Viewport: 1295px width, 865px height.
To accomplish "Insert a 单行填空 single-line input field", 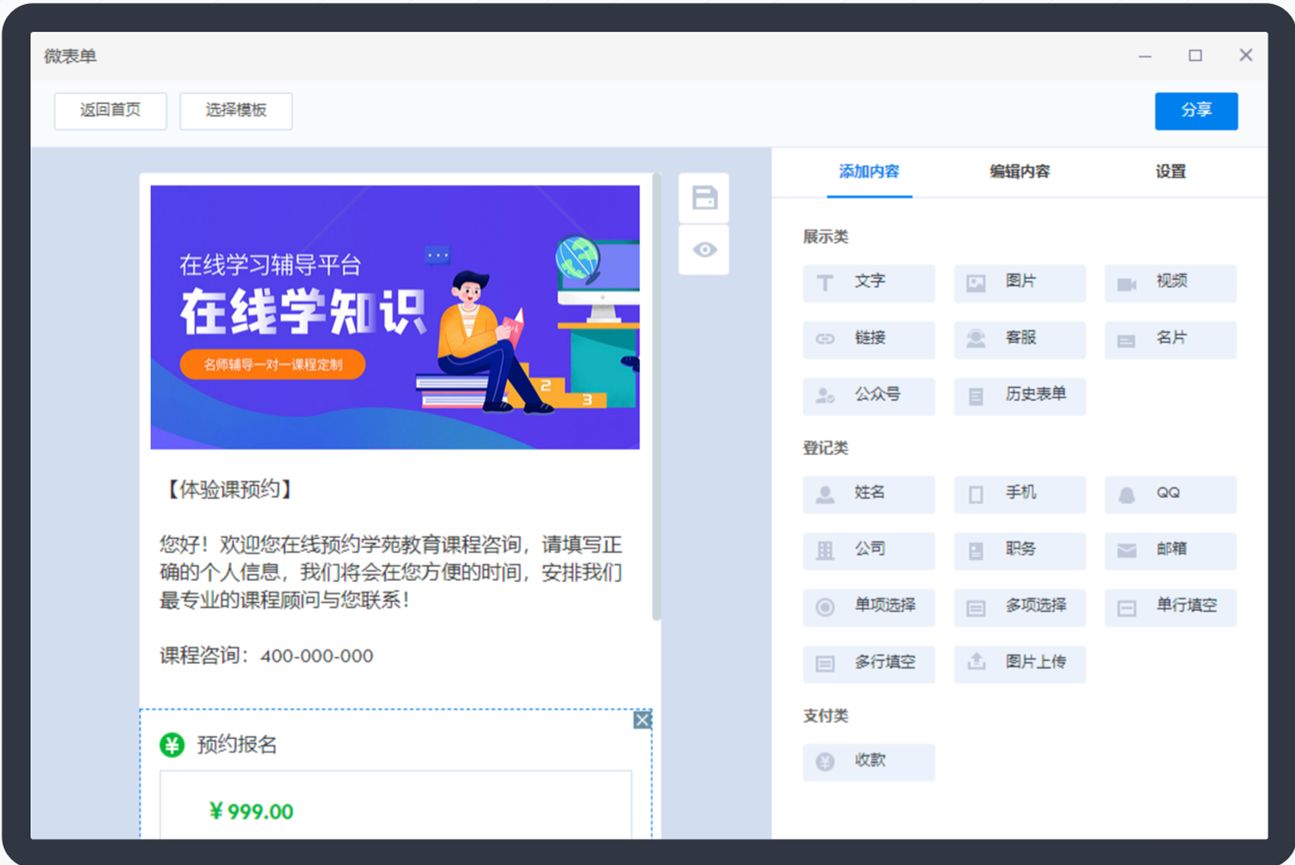I will click(x=1170, y=607).
